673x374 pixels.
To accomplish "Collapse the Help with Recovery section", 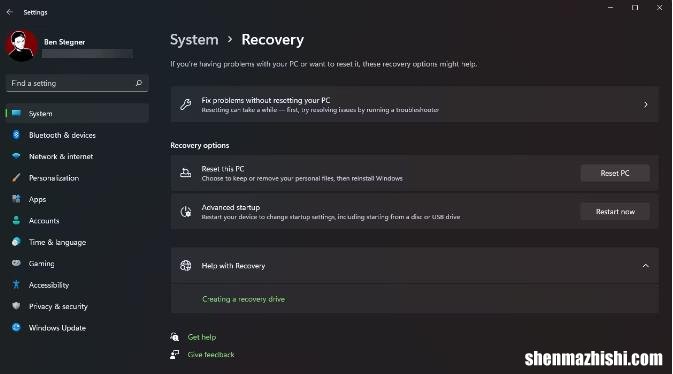I will [645, 266].
